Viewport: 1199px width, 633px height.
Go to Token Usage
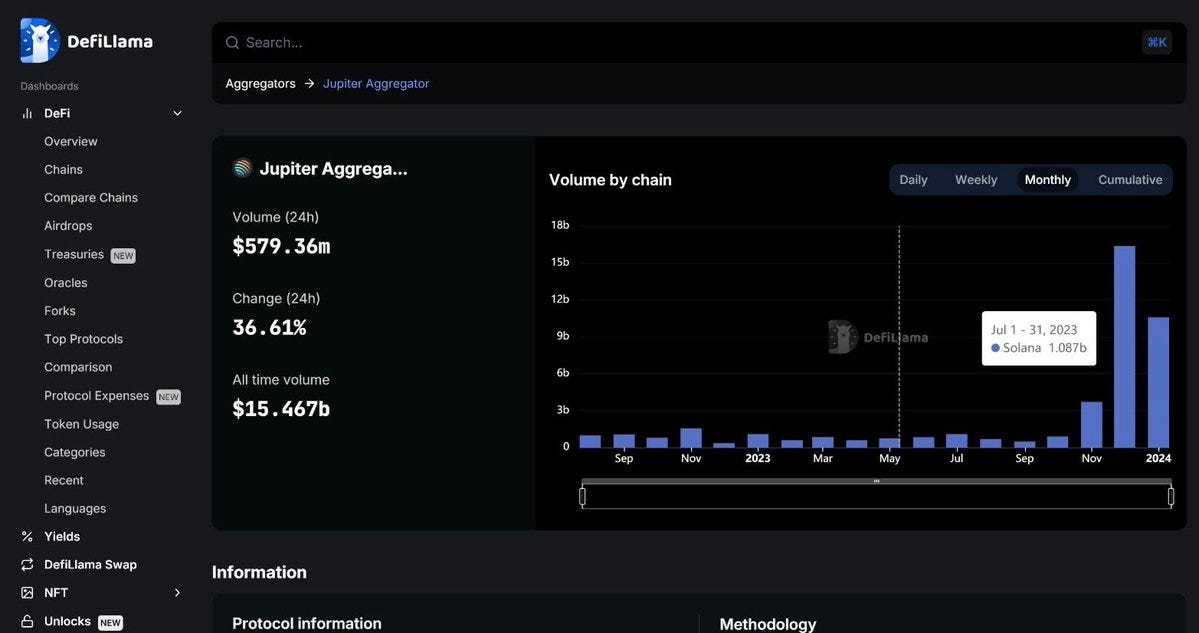pos(82,424)
